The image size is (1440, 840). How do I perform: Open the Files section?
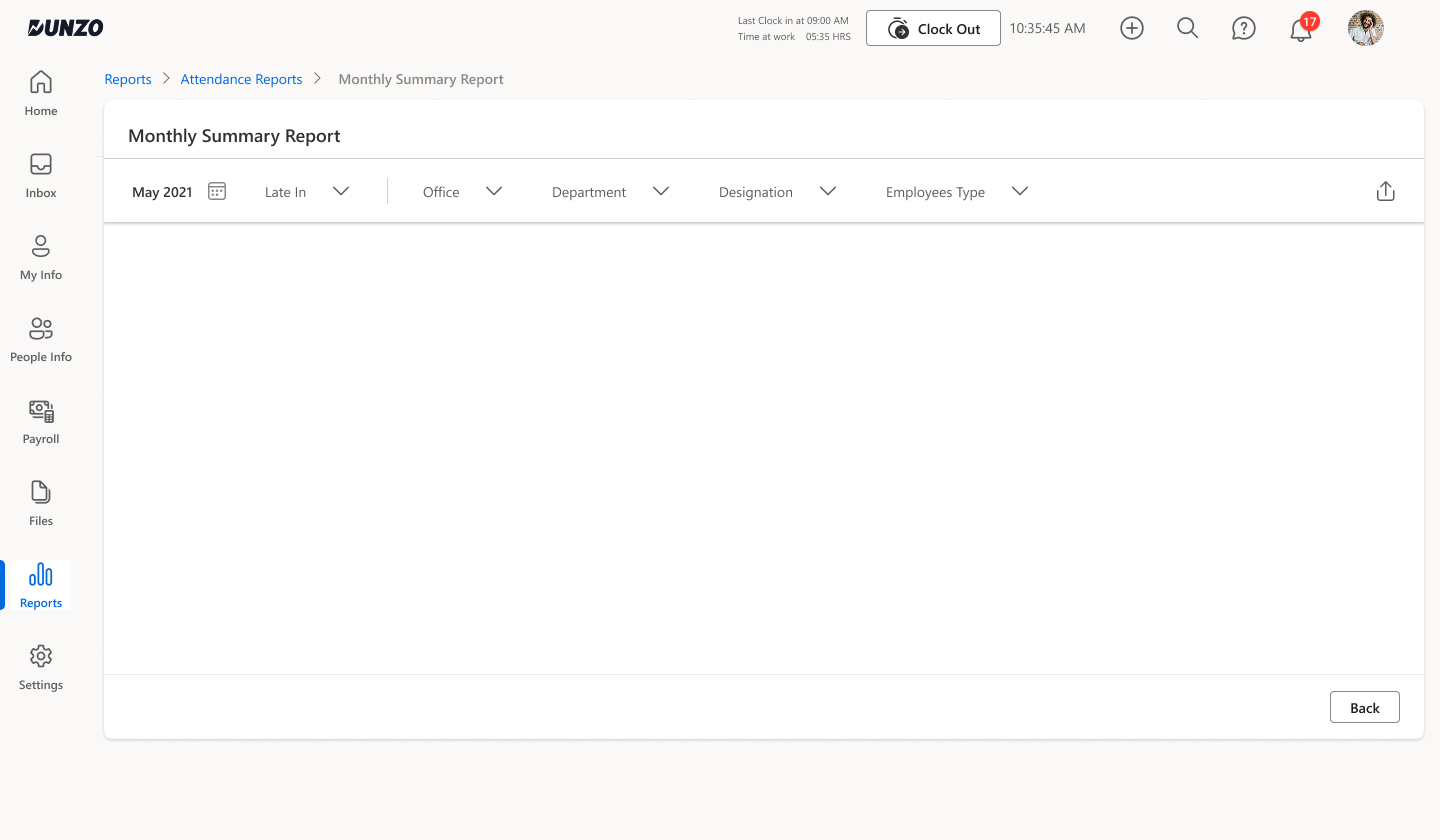click(x=40, y=503)
